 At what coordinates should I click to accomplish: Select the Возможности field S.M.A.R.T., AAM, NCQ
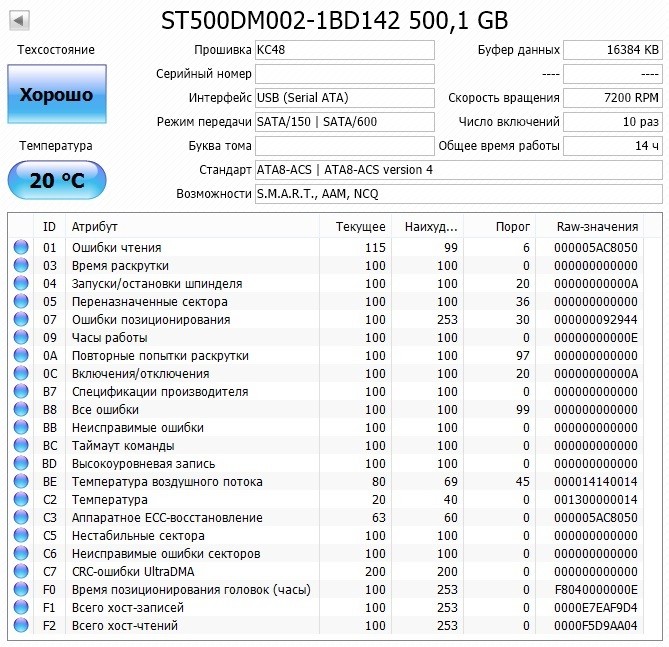[459, 194]
